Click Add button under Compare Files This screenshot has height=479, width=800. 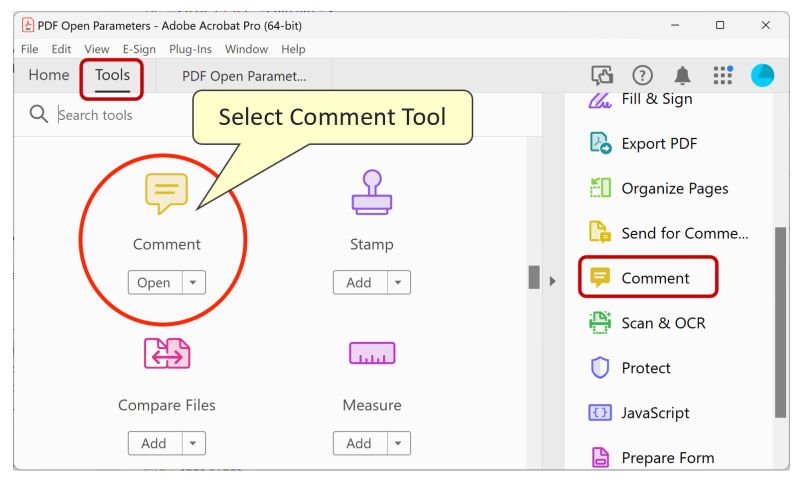click(155, 443)
